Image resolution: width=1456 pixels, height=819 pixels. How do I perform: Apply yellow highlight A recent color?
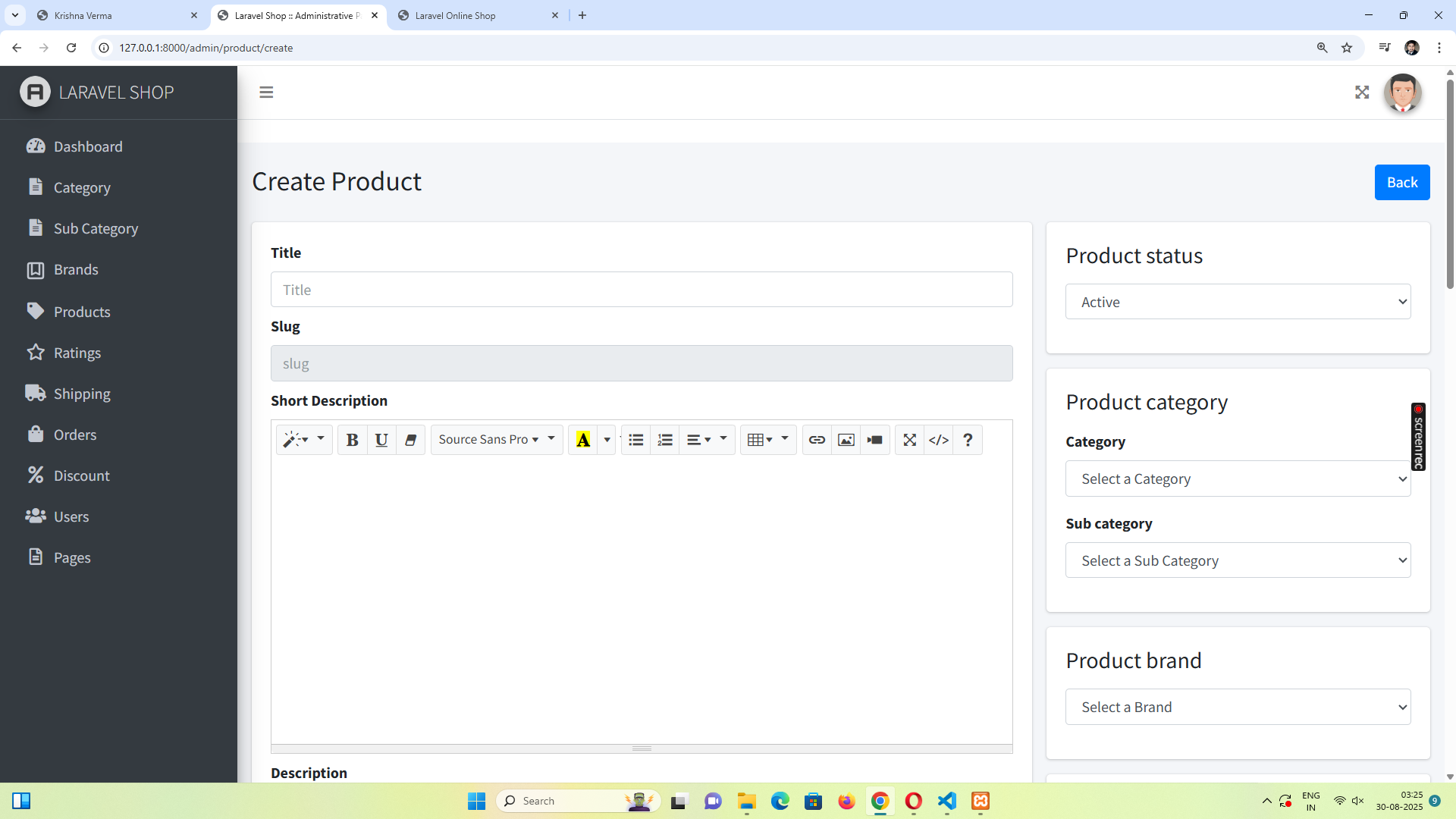pos(583,440)
